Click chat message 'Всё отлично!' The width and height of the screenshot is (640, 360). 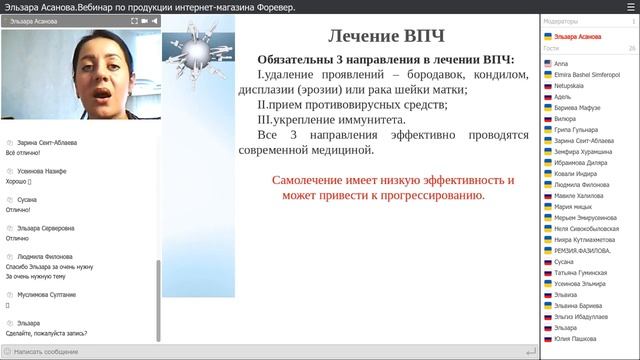23,153
